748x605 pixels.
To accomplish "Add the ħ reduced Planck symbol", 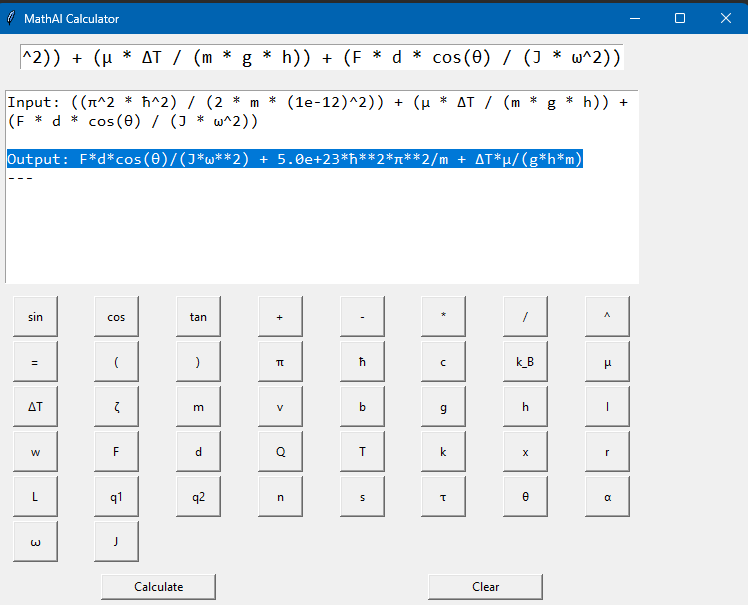I will [362, 362].
